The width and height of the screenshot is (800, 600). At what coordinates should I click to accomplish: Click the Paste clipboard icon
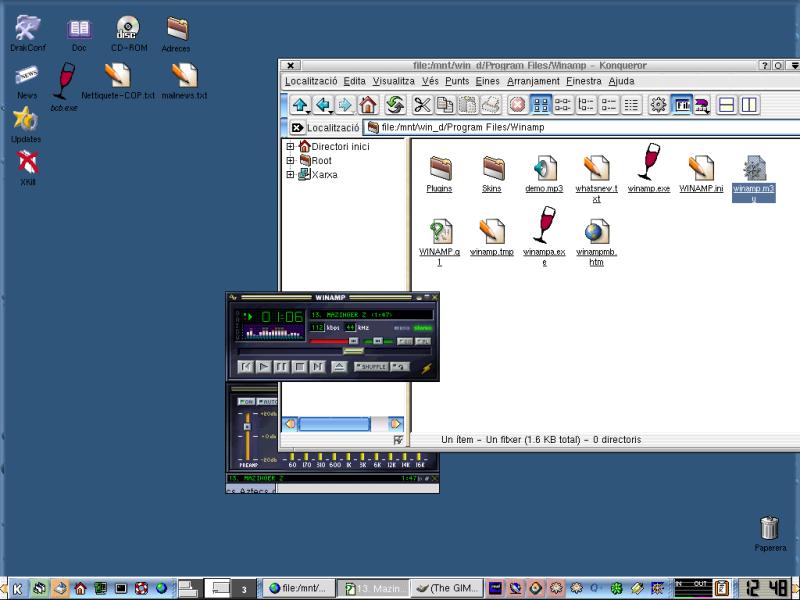click(467, 105)
